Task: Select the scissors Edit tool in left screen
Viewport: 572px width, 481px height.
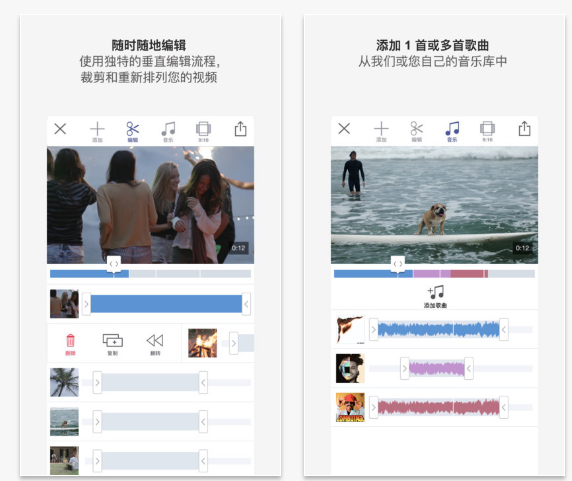Action: point(132,132)
